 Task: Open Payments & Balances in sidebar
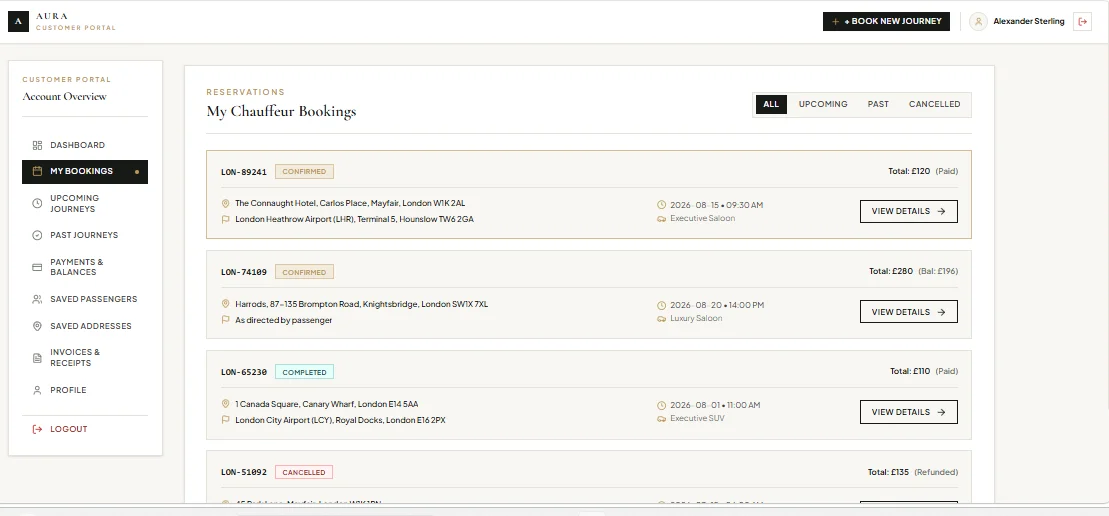[x=85, y=267]
